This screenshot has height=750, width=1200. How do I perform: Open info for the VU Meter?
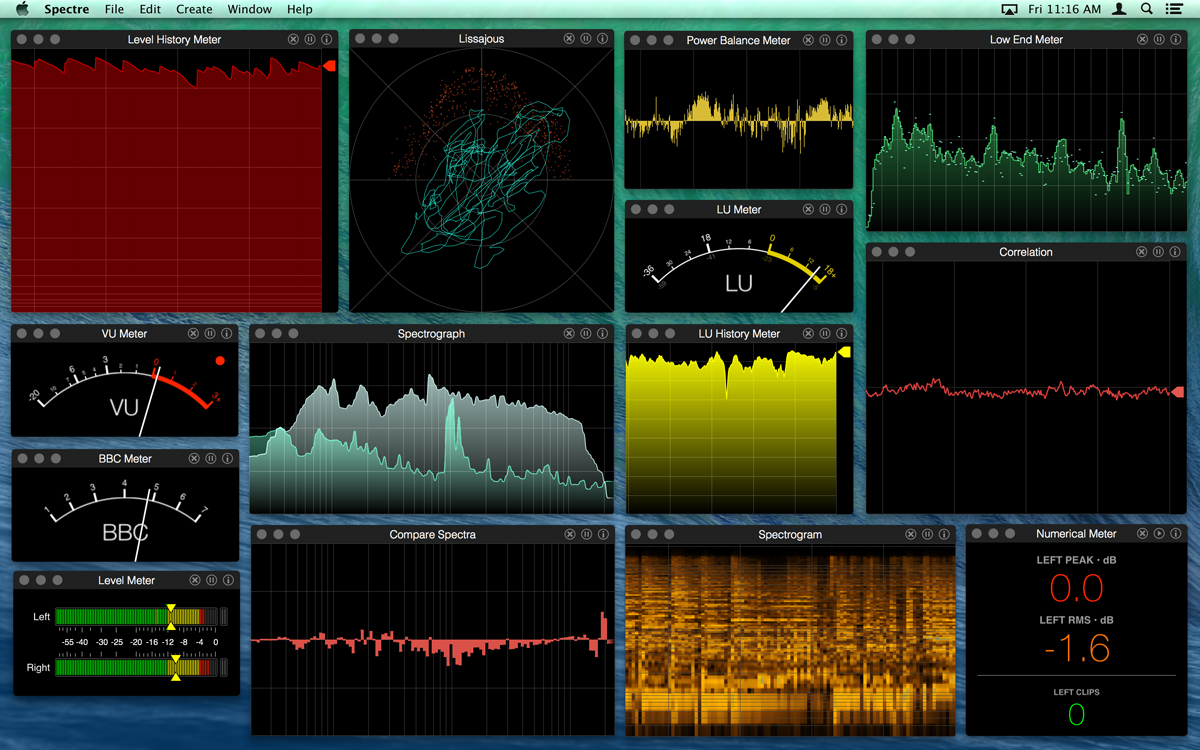coord(227,333)
